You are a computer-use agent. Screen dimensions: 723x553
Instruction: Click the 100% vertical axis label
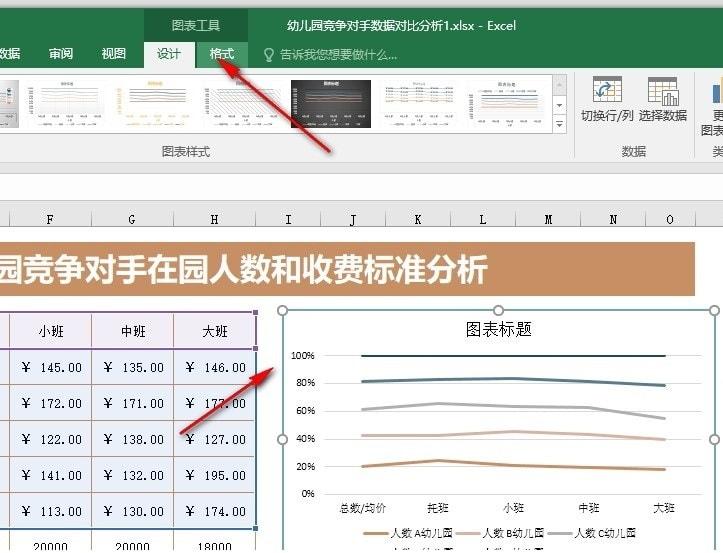[302, 356]
